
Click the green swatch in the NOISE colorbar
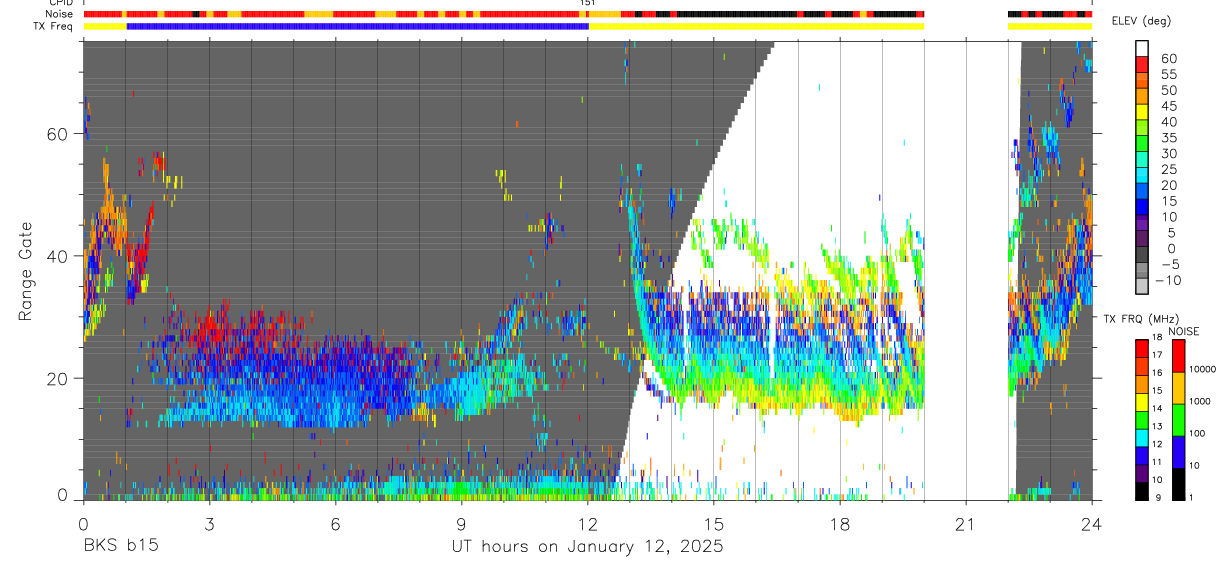pos(1178,420)
